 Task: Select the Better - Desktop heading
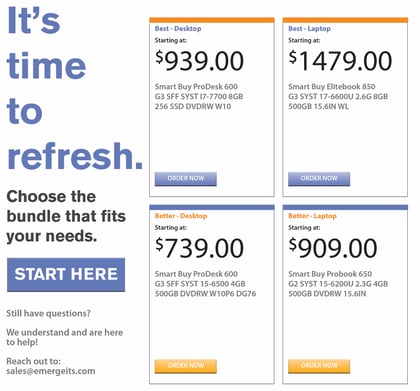click(181, 216)
